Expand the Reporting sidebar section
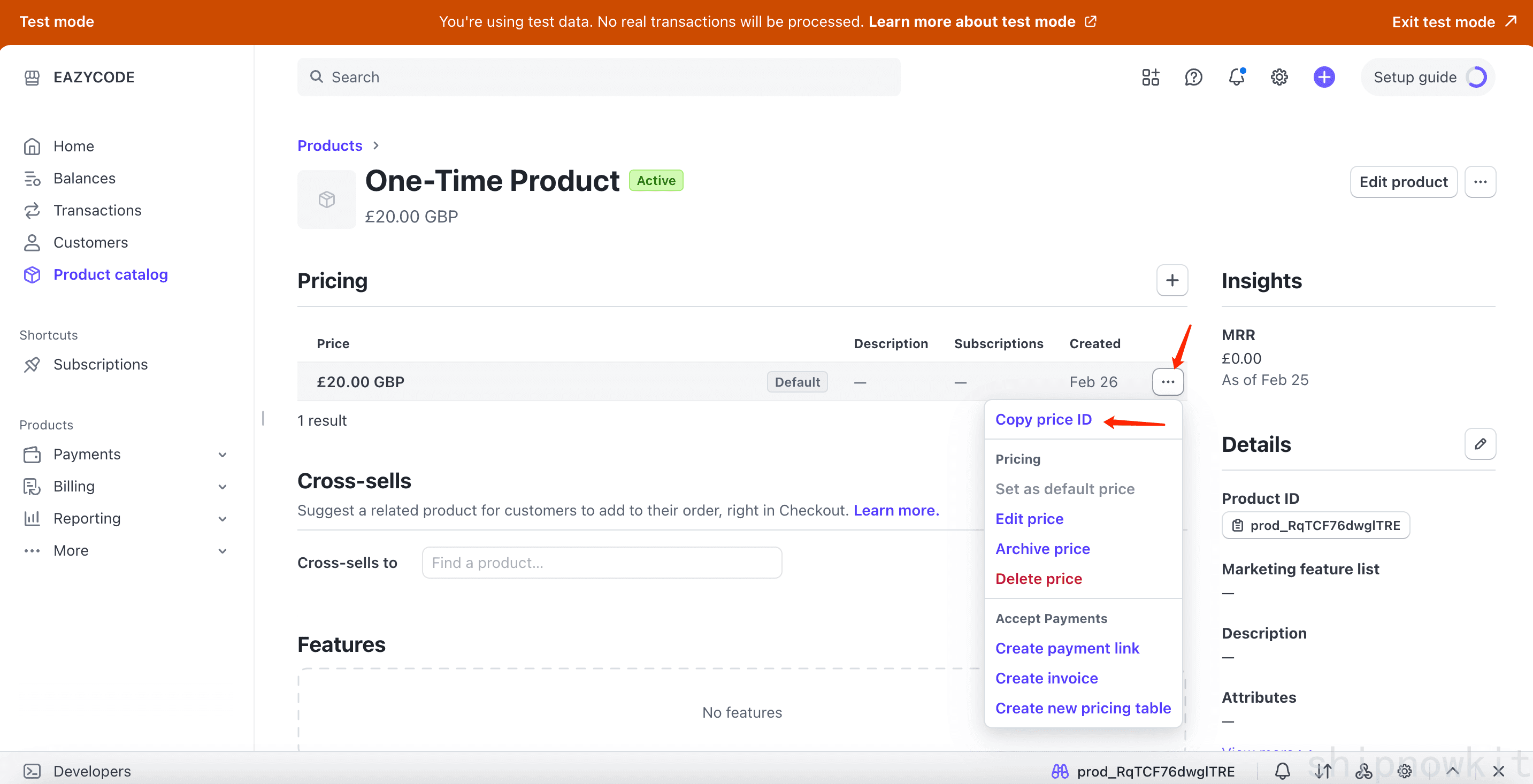Image resolution: width=1533 pixels, height=784 pixels. point(222,519)
